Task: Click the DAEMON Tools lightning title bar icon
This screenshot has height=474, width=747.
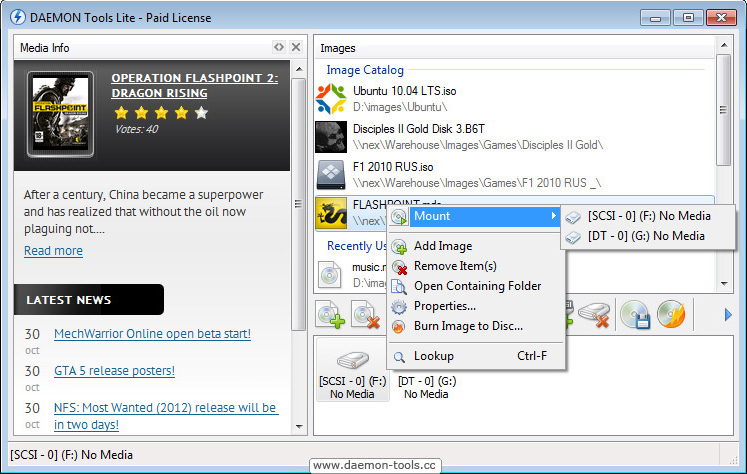Action: tap(18, 17)
